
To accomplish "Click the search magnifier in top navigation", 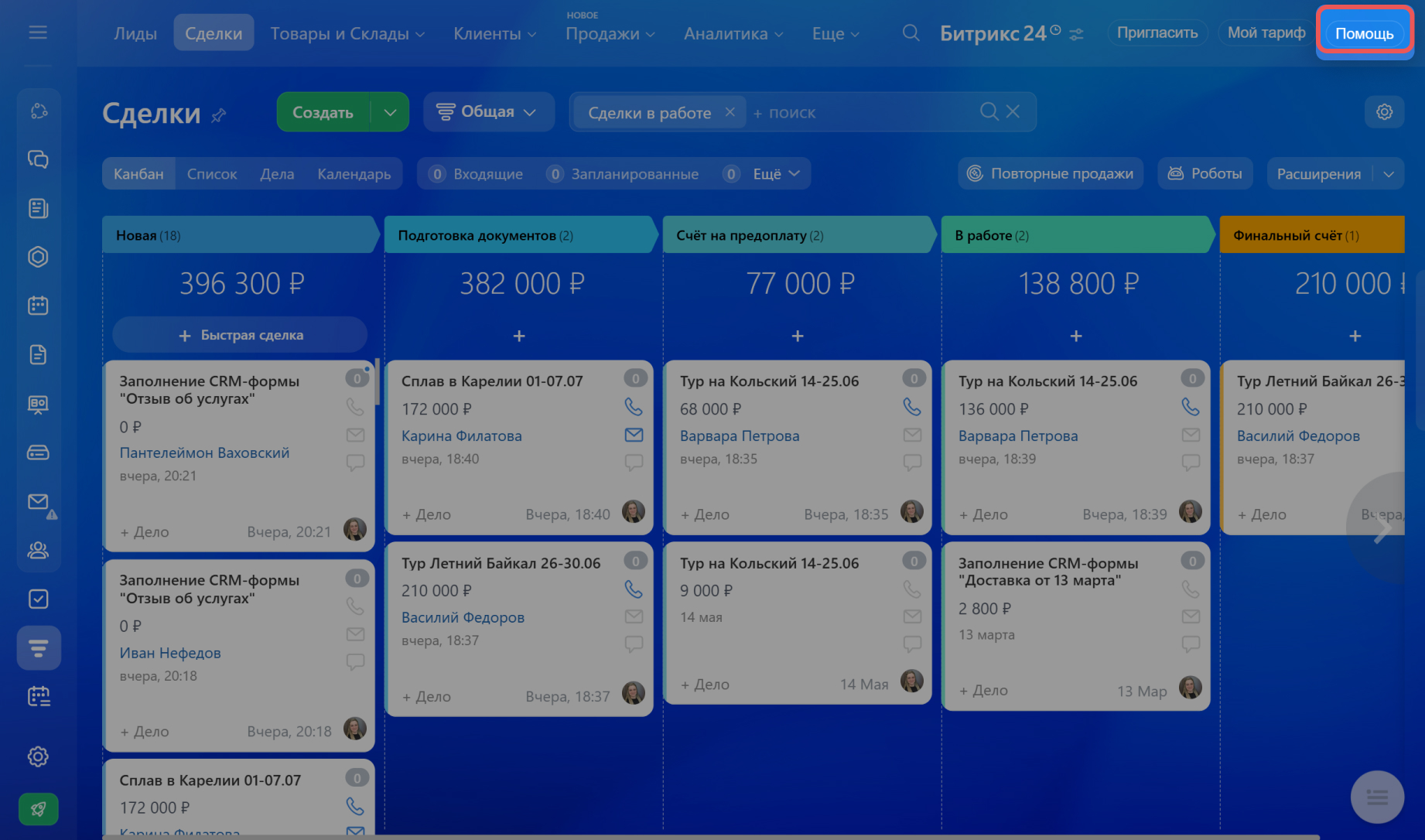I will (911, 33).
